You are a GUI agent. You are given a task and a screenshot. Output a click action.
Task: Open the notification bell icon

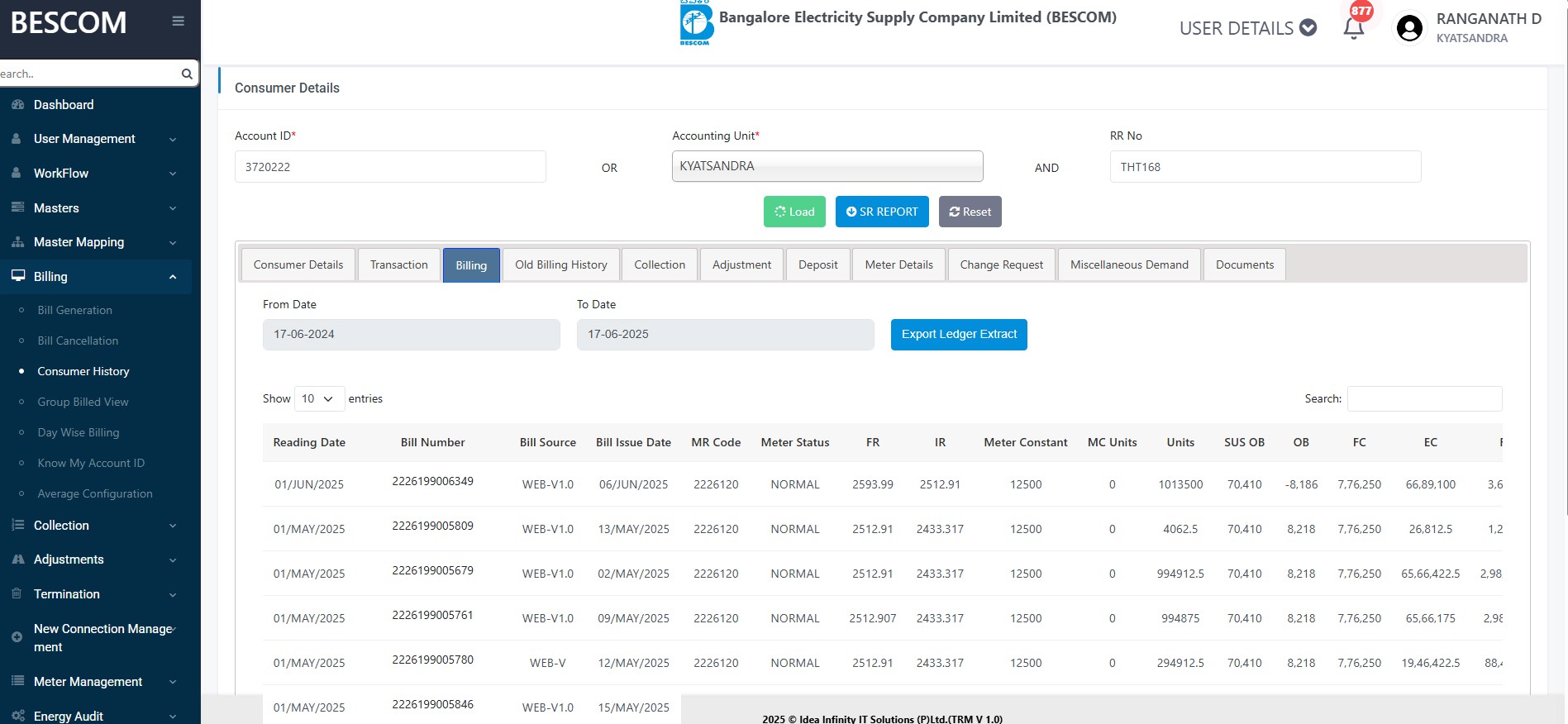(1353, 28)
